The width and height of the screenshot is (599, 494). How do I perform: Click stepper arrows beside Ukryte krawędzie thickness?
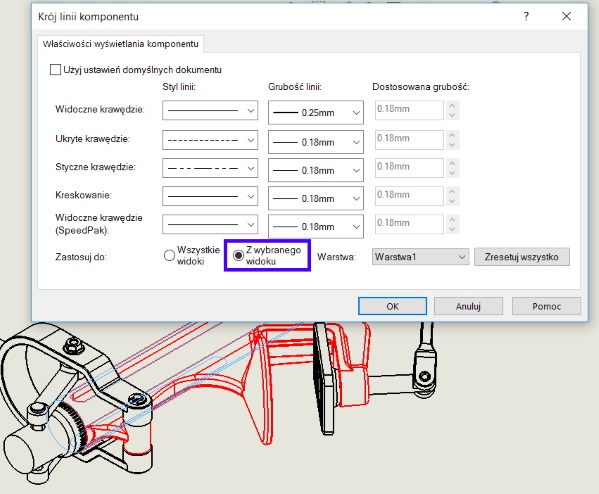(x=452, y=140)
